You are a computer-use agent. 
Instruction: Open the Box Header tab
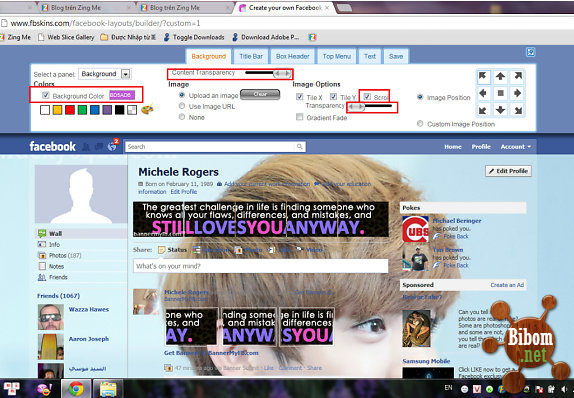pyautogui.click(x=292, y=56)
